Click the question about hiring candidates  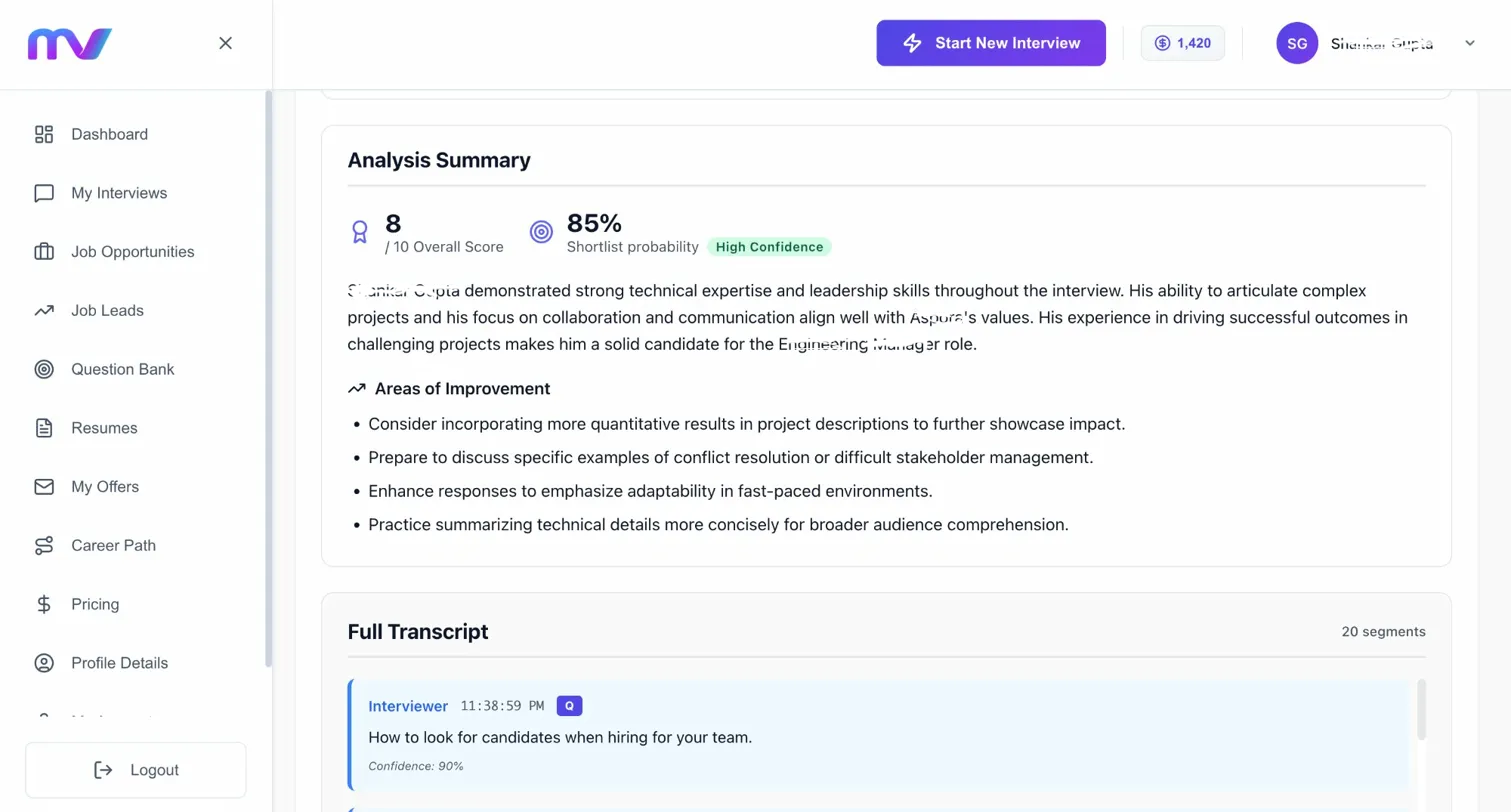tap(560, 738)
